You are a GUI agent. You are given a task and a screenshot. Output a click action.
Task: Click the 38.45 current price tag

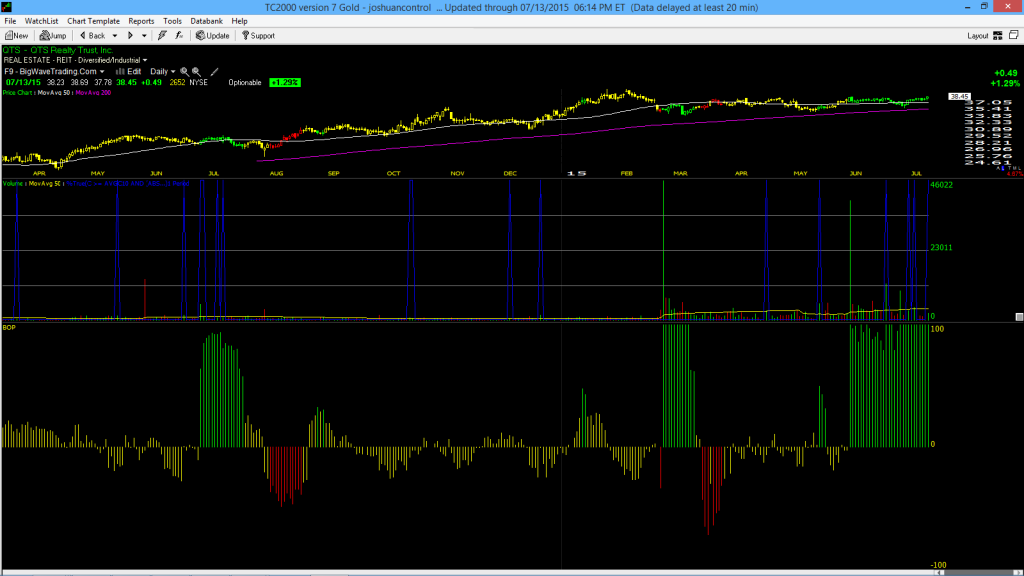click(959, 97)
